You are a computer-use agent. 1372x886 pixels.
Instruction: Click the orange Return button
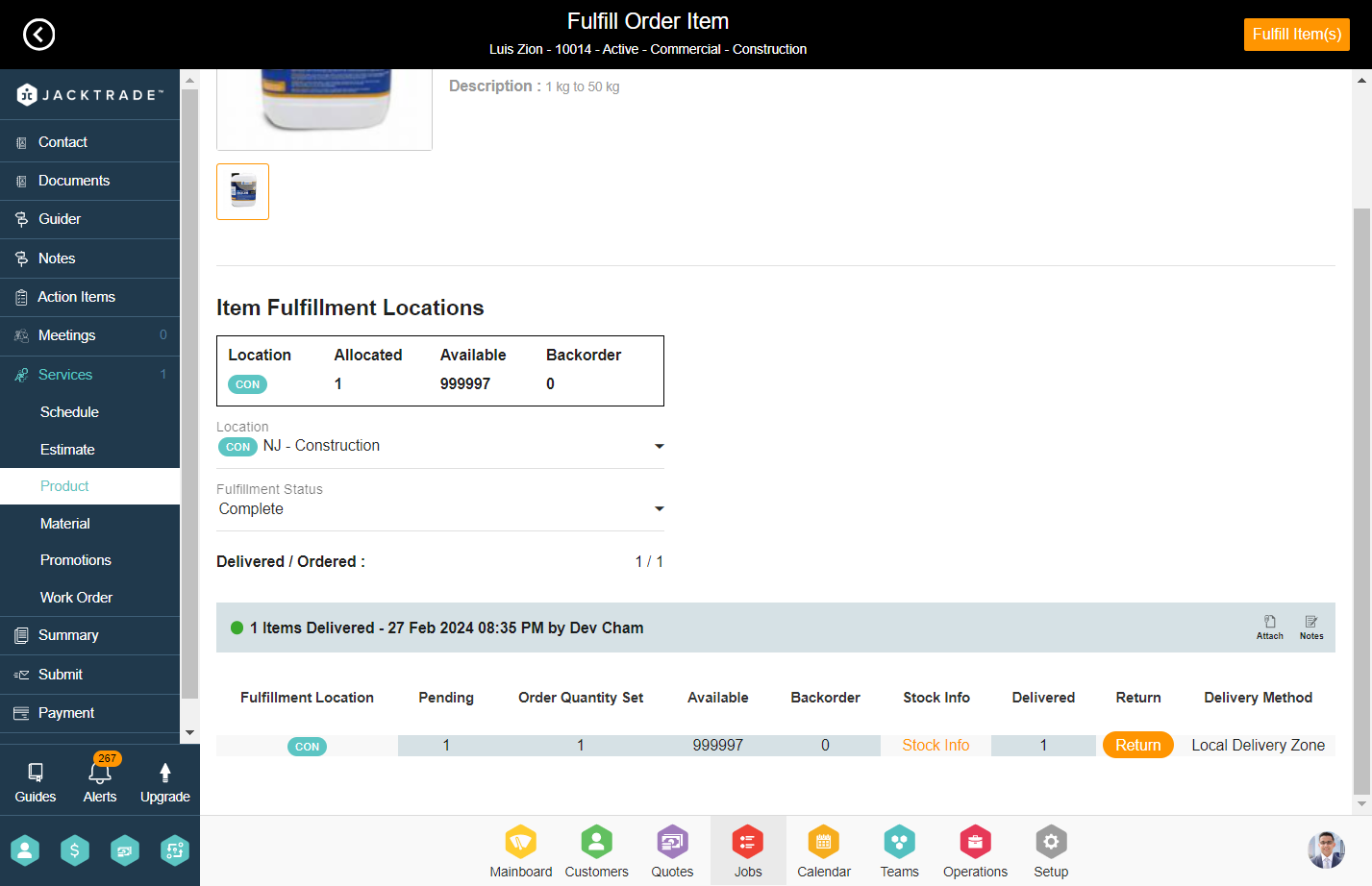pyautogui.click(x=1138, y=746)
